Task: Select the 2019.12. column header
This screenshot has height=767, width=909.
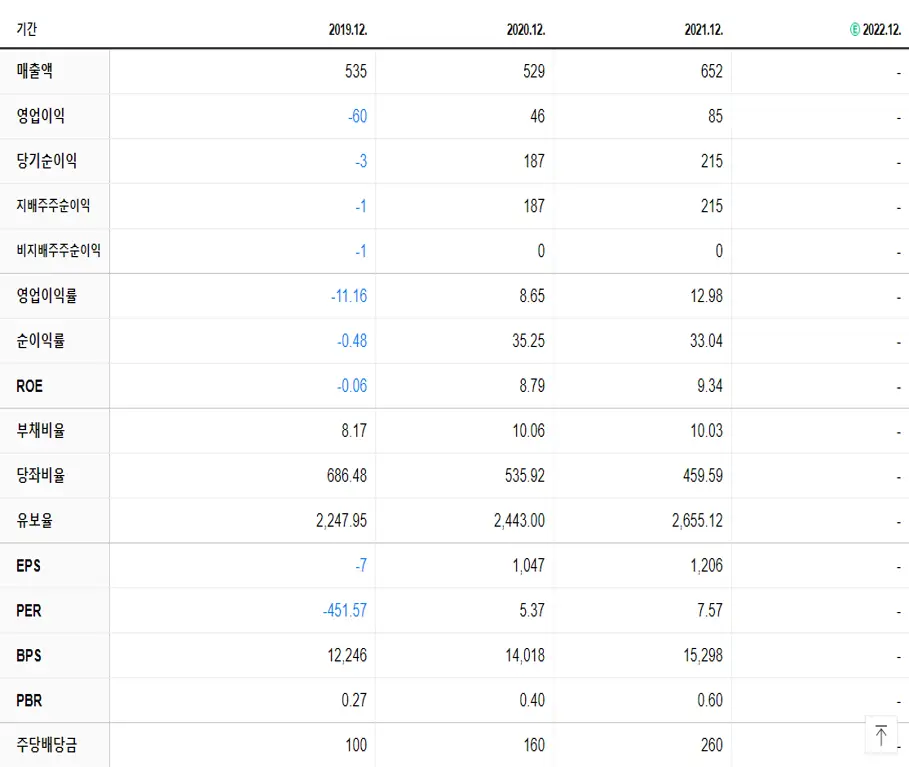Action: 348,30
